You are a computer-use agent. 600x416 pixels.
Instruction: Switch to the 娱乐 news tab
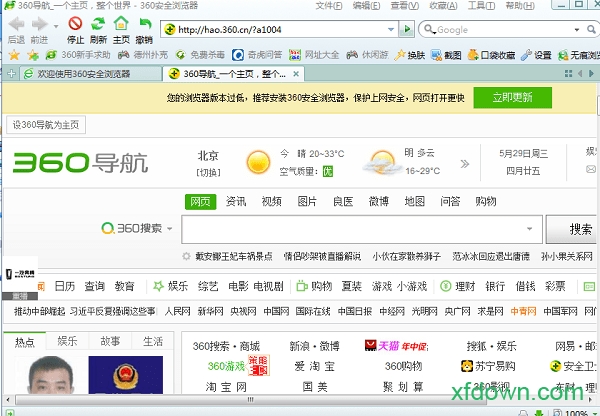(67, 342)
